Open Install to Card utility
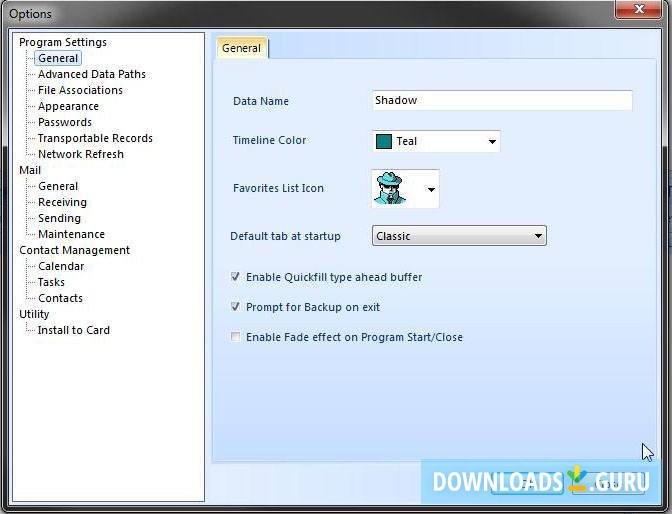 [73, 330]
